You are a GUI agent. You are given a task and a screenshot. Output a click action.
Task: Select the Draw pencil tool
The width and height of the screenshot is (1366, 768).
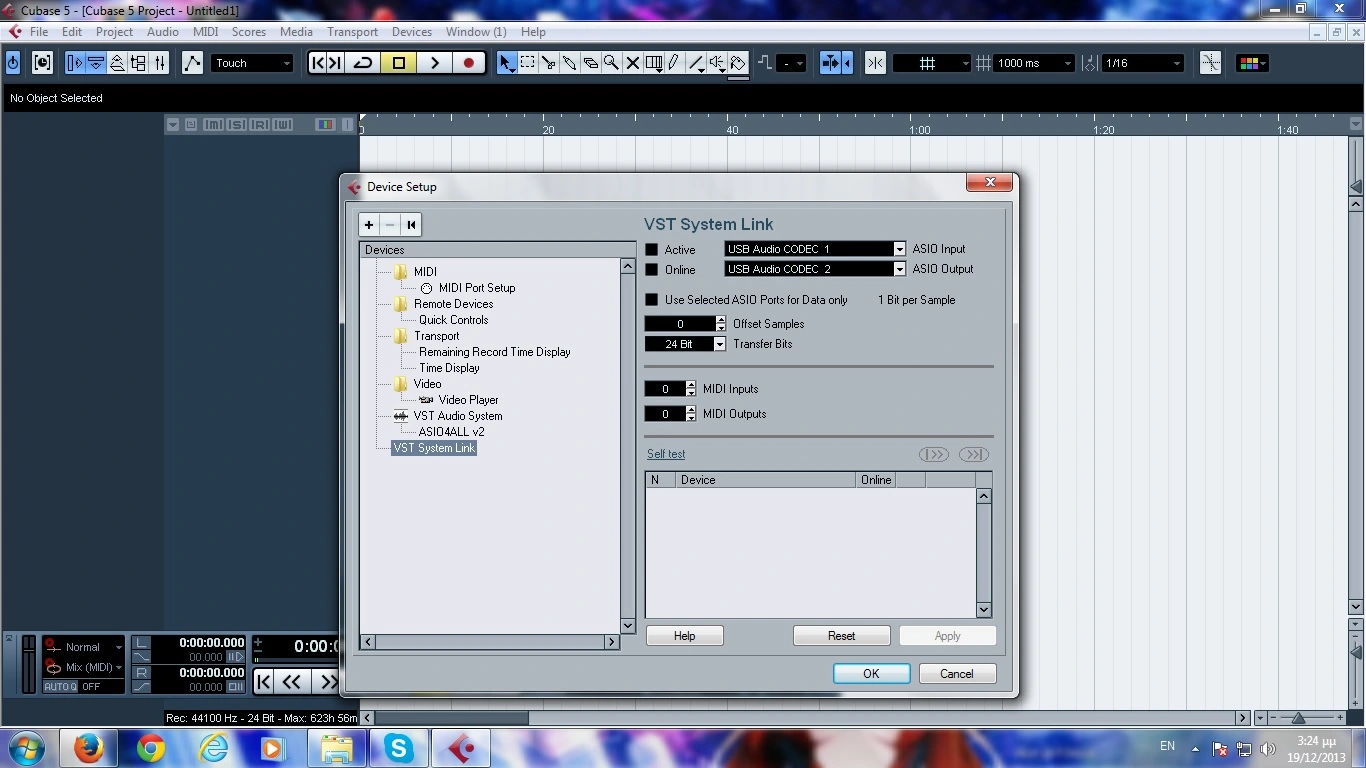tap(675, 63)
